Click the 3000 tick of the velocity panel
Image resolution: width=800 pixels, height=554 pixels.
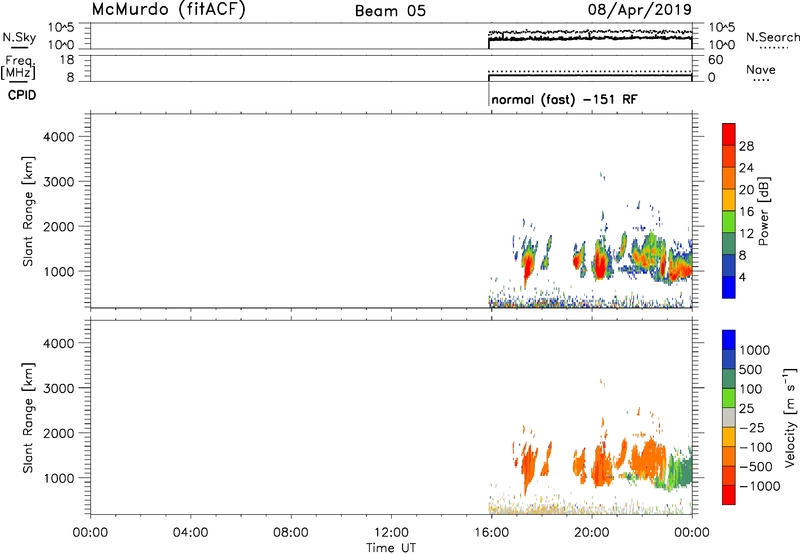point(59,388)
